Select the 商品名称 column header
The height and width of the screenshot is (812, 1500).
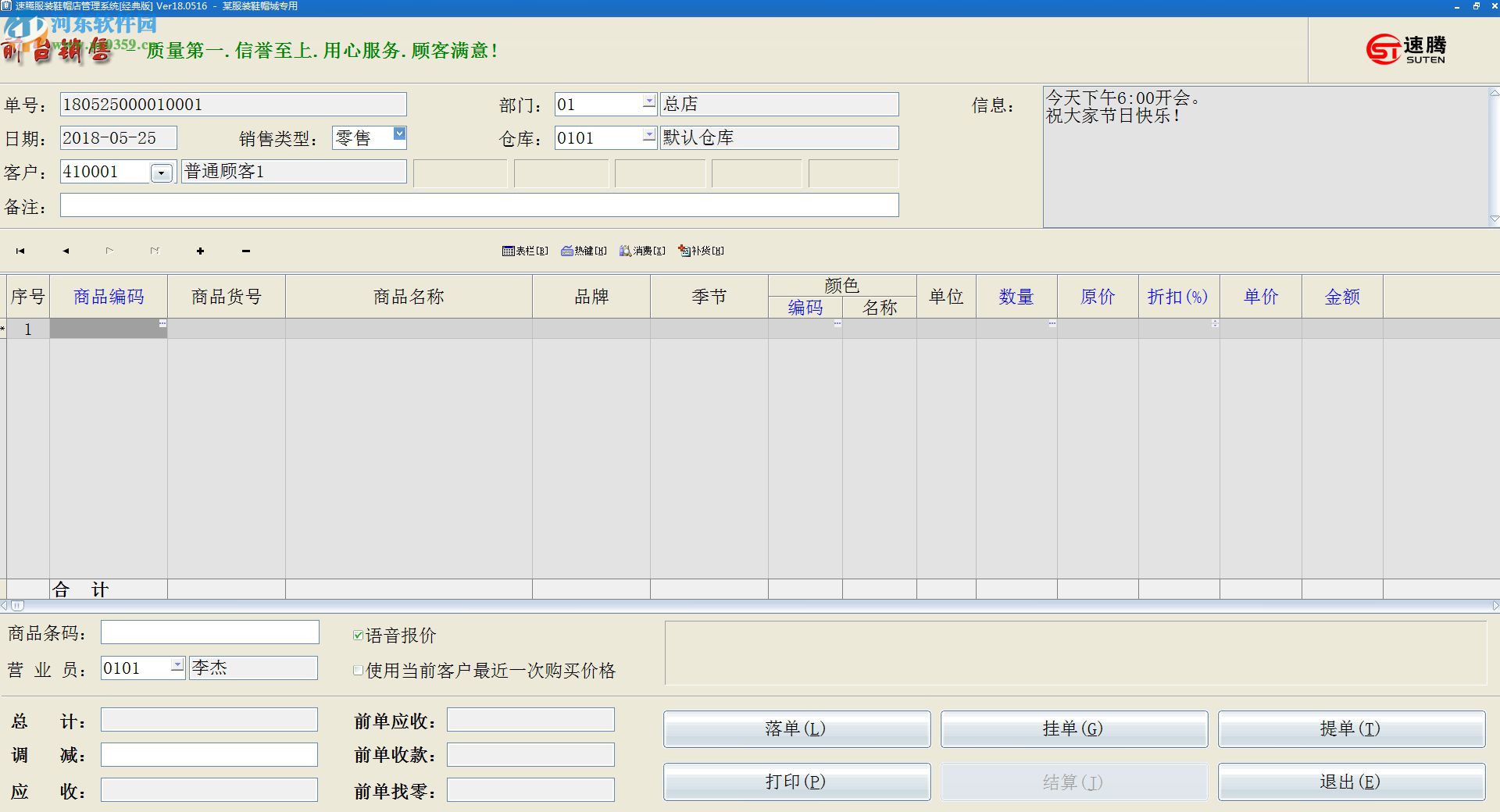[409, 297]
